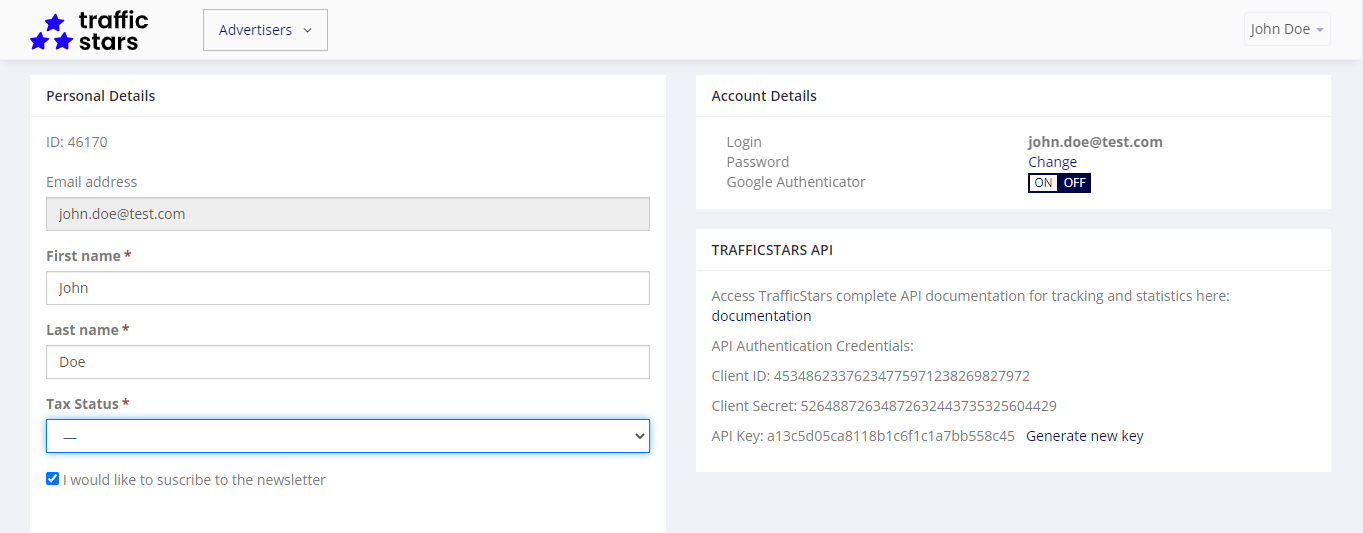Click Generate new key
The height and width of the screenshot is (533, 1363).
point(1084,436)
